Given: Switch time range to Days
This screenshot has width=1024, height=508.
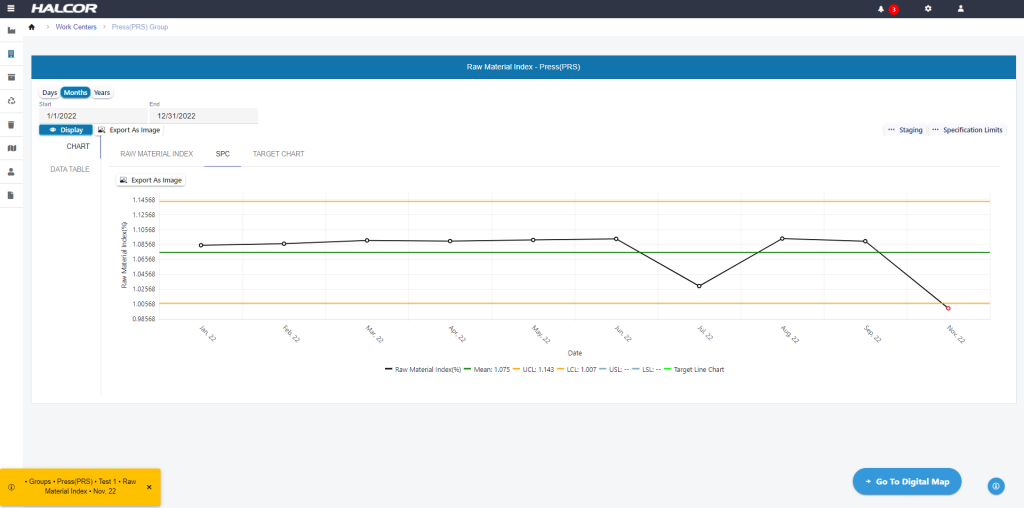Looking at the screenshot, I should pyautogui.click(x=49, y=92).
